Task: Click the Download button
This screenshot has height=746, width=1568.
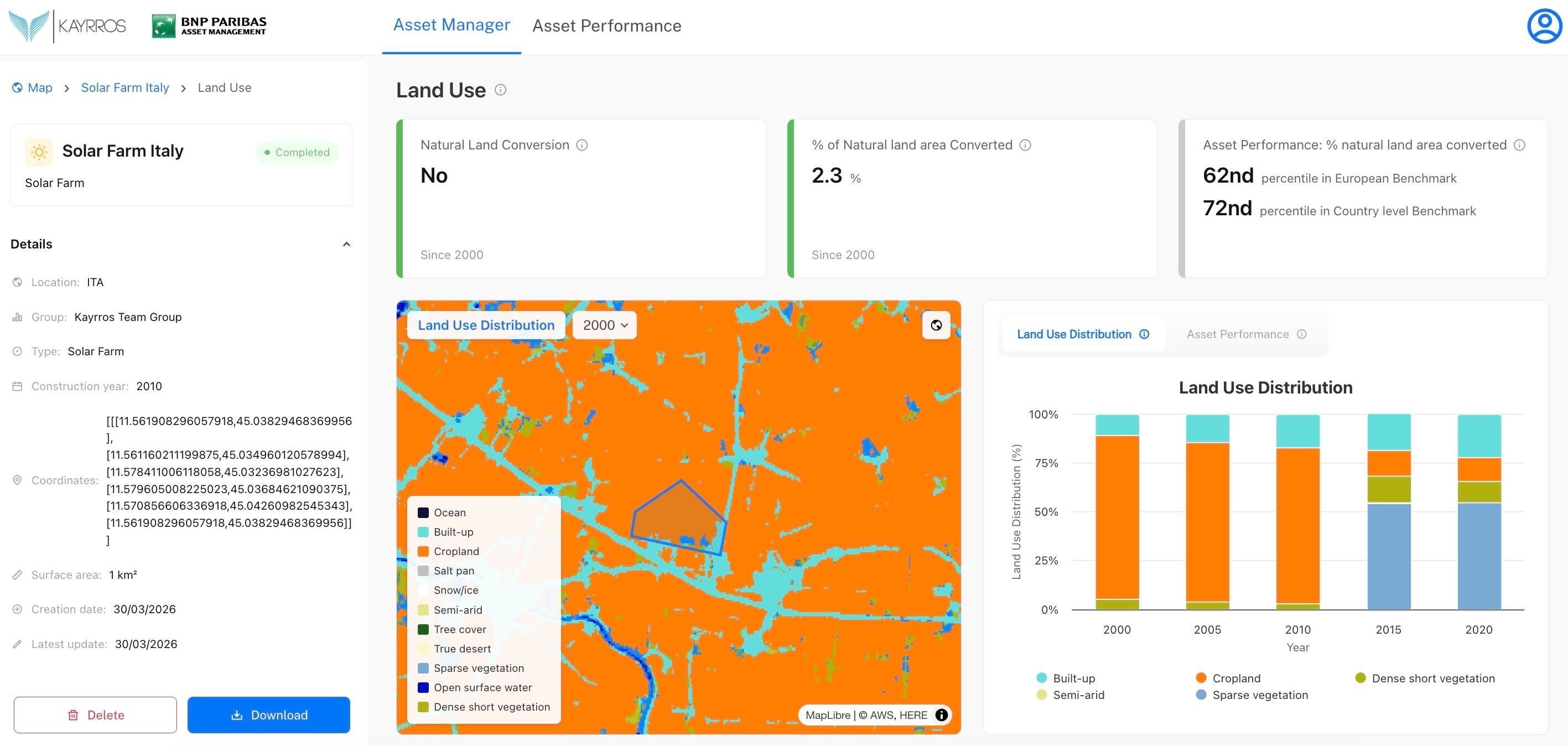Action: [x=268, y=715]
